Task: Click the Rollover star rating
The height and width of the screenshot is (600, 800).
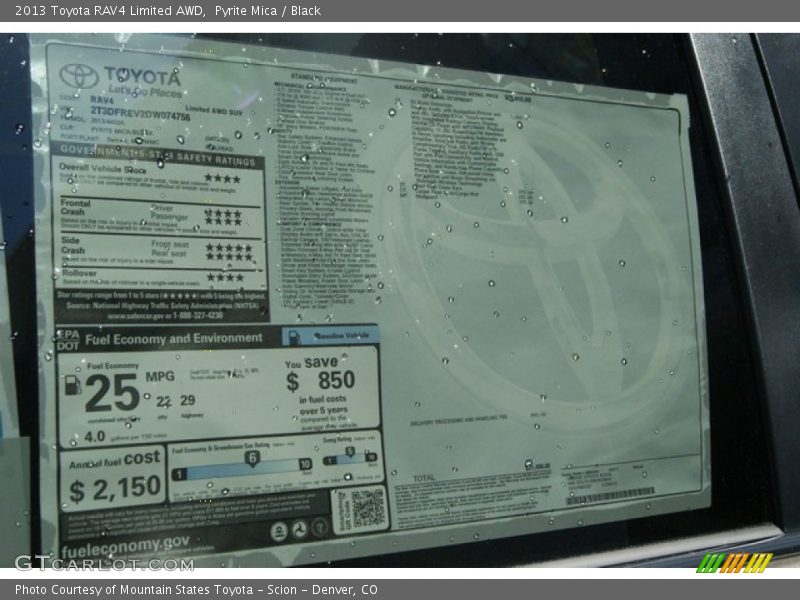Action: 225,278
